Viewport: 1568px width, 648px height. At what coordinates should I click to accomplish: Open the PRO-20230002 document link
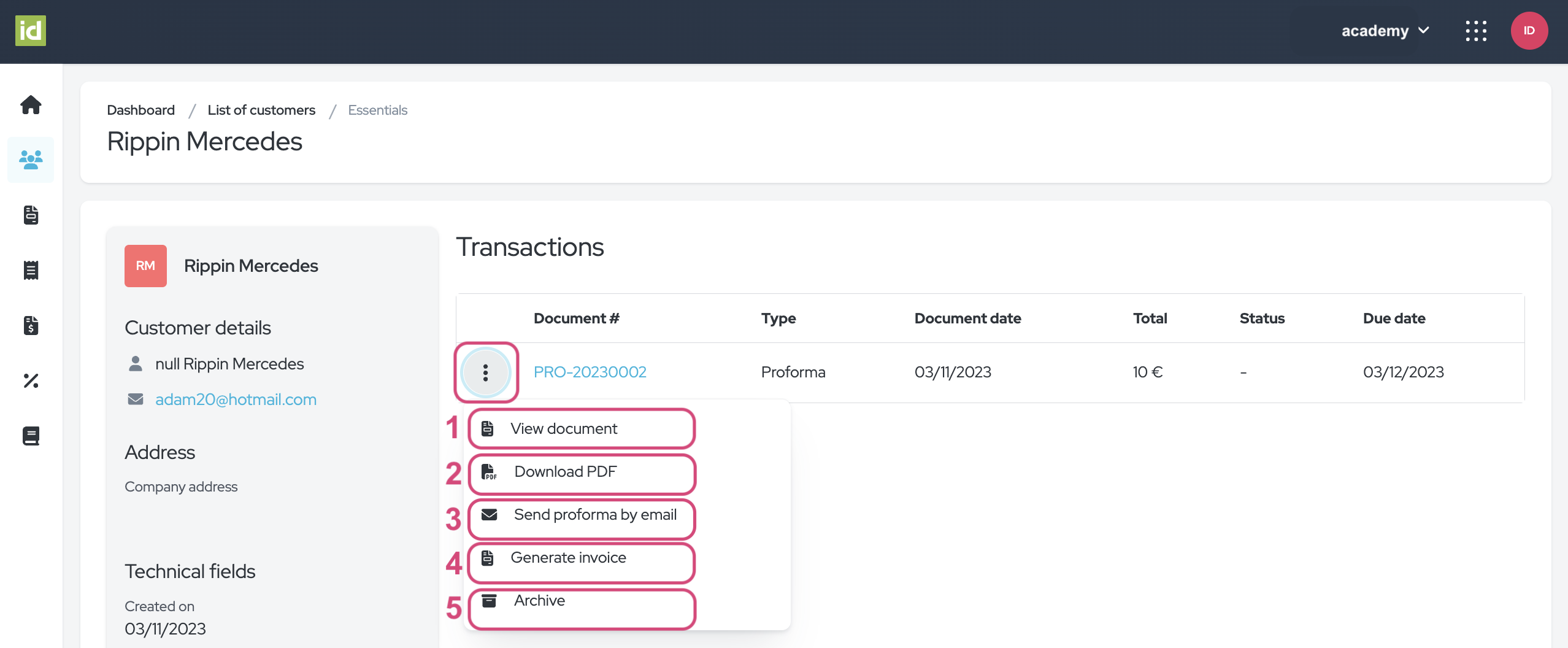coord(590,372)
